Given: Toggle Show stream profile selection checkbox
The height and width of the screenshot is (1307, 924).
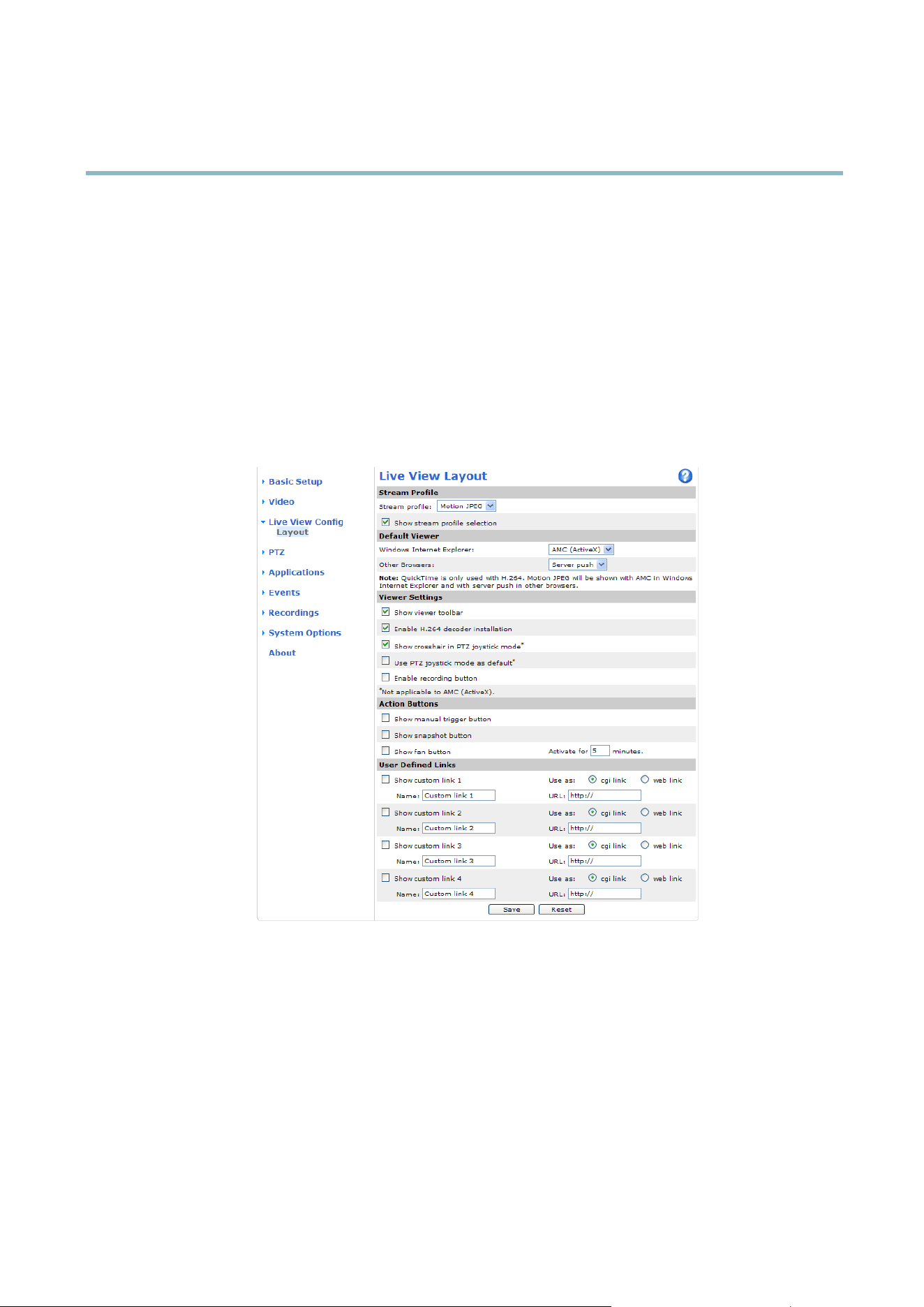Looking at the screenshot, I should pos(385,522).
